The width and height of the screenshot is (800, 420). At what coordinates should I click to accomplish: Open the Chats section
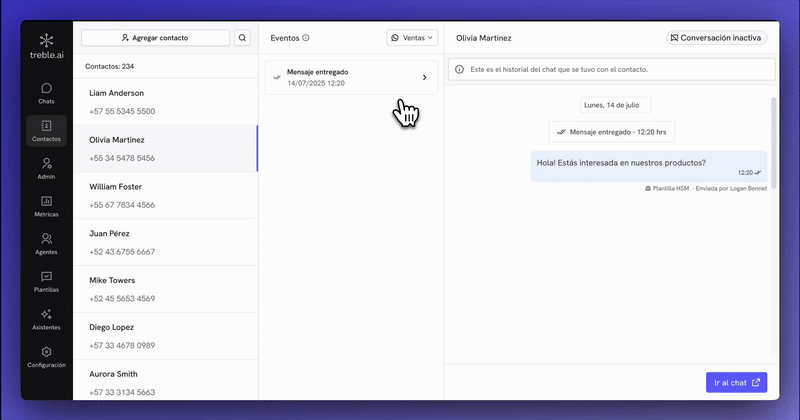click(46, 93)
